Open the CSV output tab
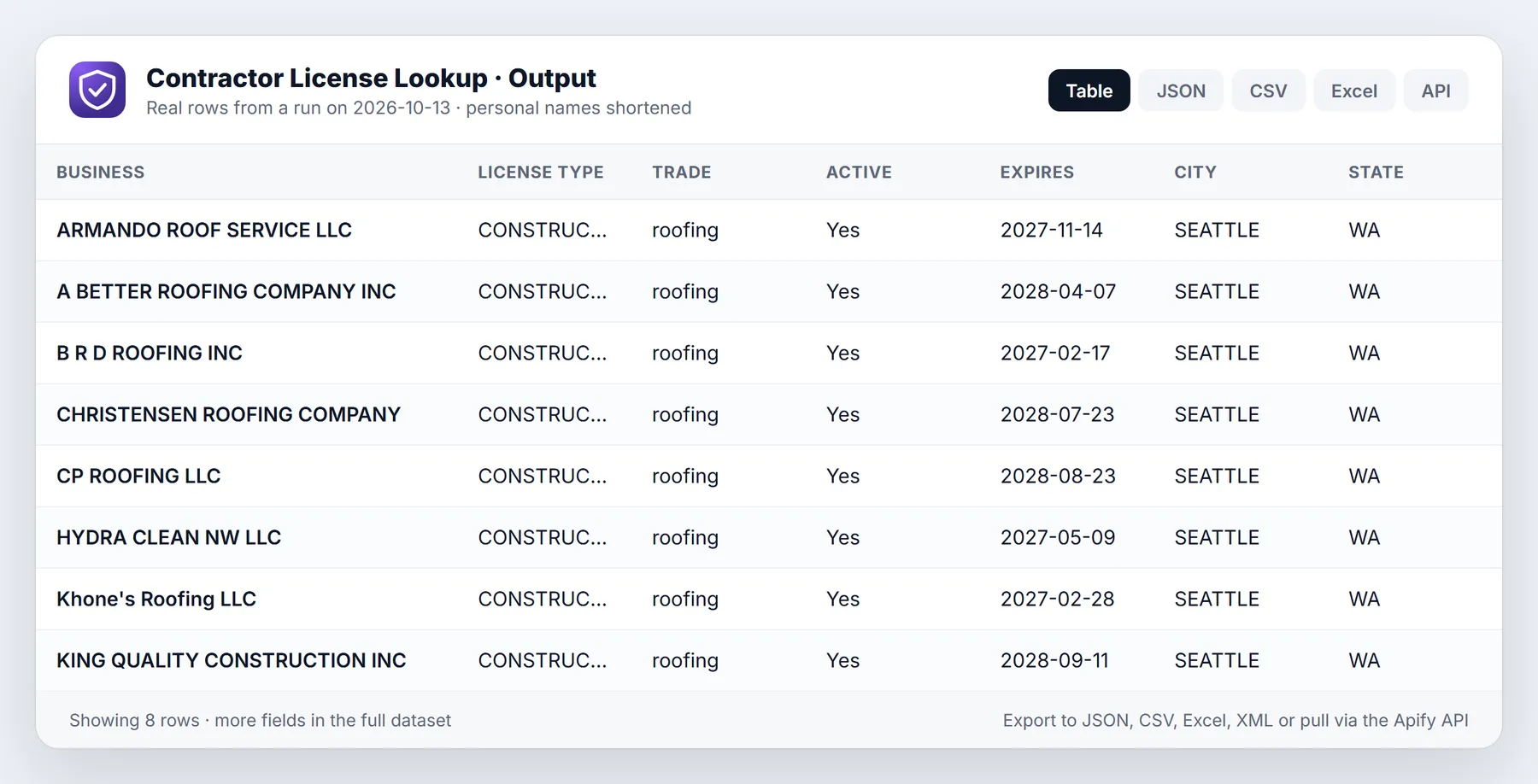The width and height of the screenshot is (1538, 784). click(x=1268, y=91)
